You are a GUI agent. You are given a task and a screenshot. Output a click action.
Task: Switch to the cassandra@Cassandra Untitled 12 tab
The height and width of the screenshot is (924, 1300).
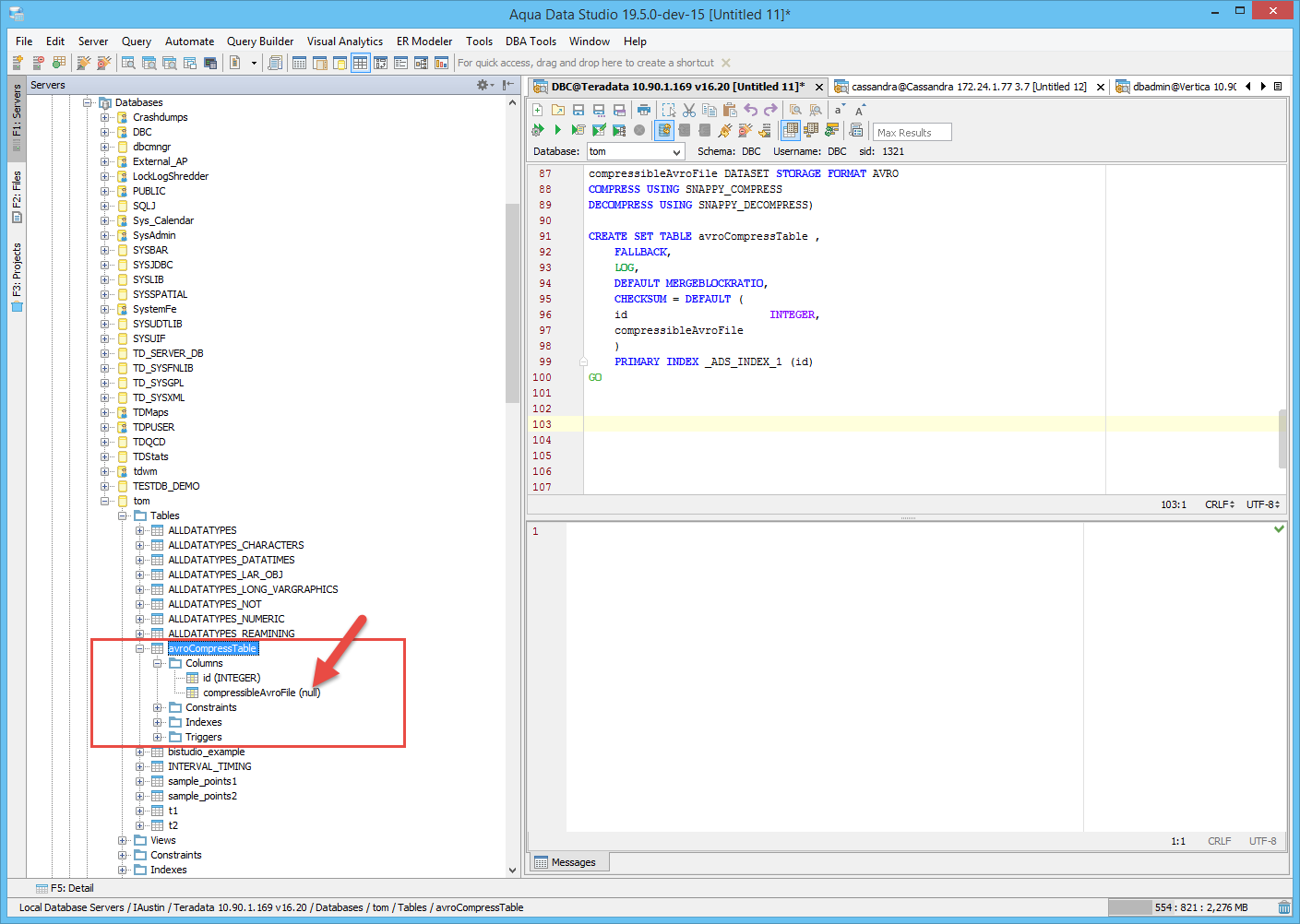pos(968,87)
